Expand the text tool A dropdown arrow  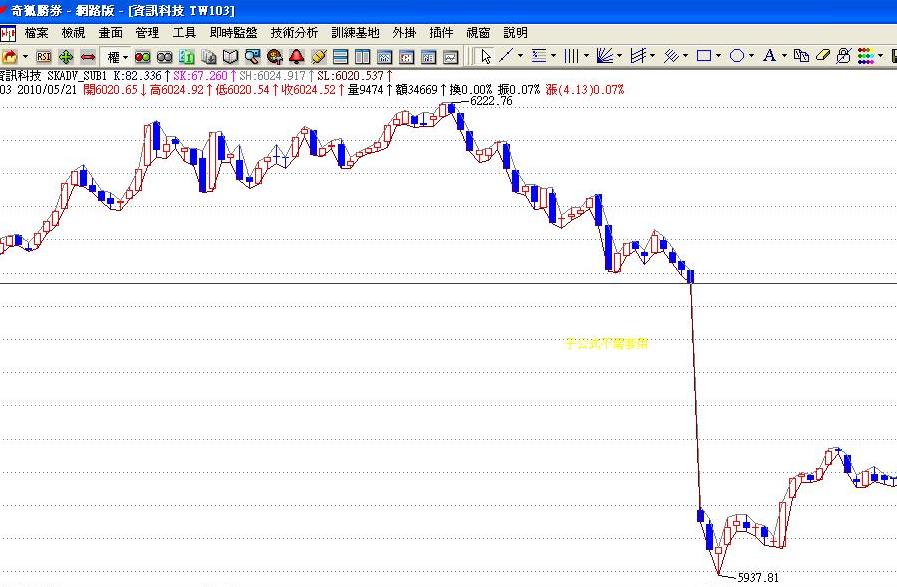point(784,56)
